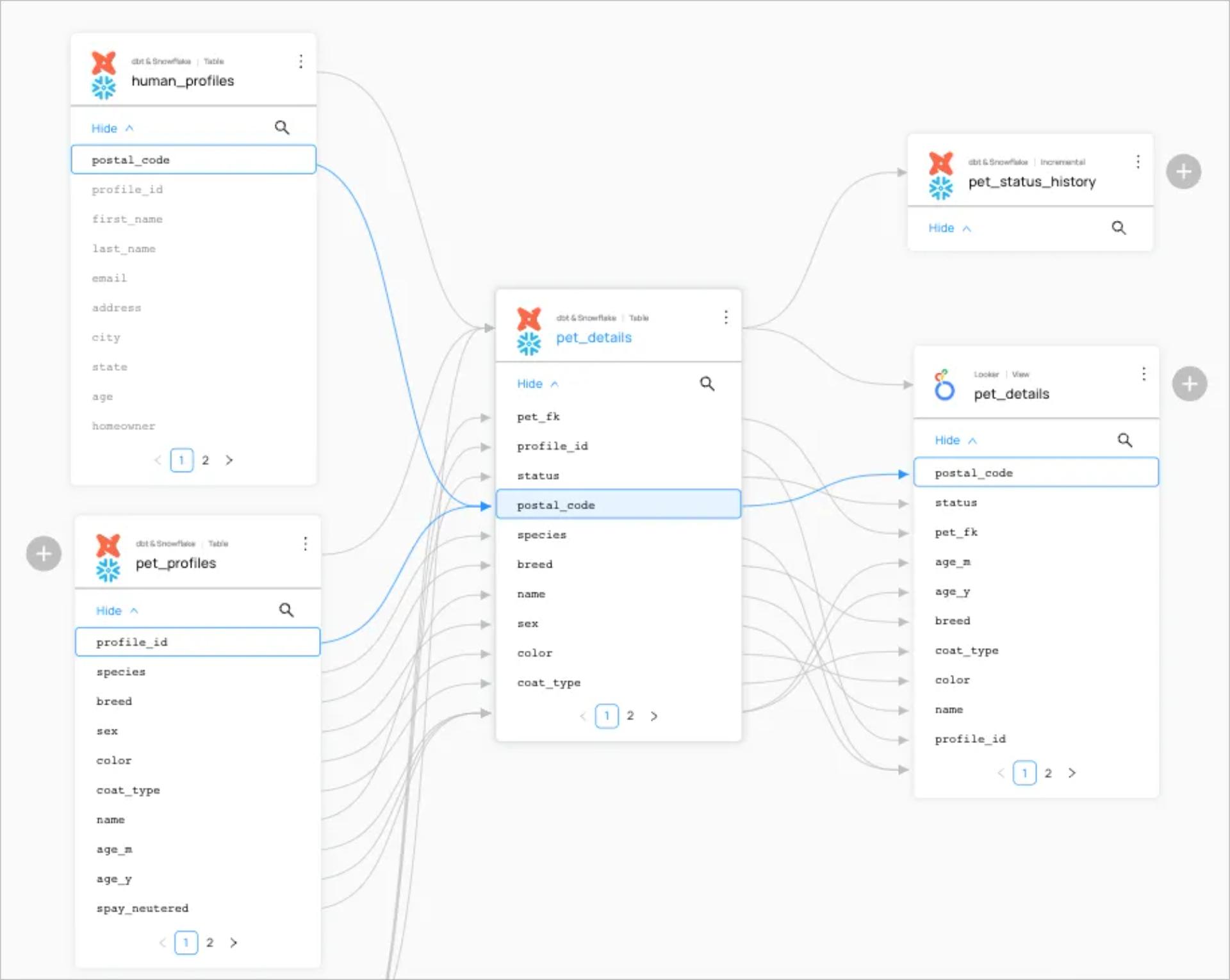Select homeowner column in human_profiles
1230x980 pixels.
(x=193, y=426)
